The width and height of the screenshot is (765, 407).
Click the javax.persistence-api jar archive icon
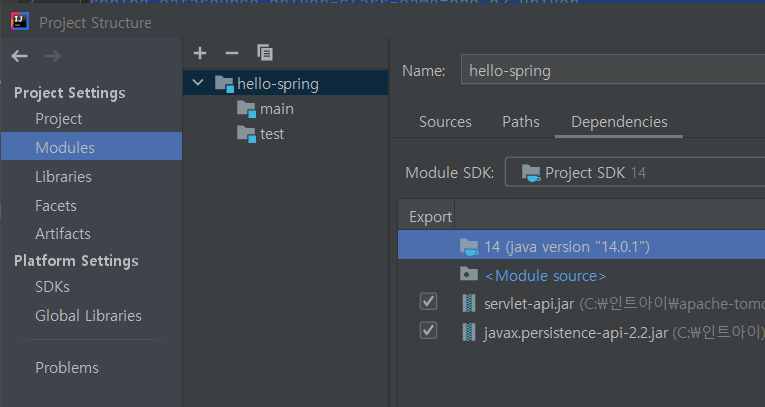tap(469, 333)
